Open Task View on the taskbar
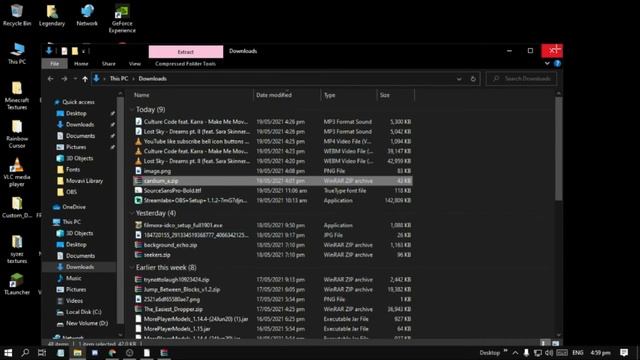The width and height of the screenshot is (640, 360). (x=42, y=353)
